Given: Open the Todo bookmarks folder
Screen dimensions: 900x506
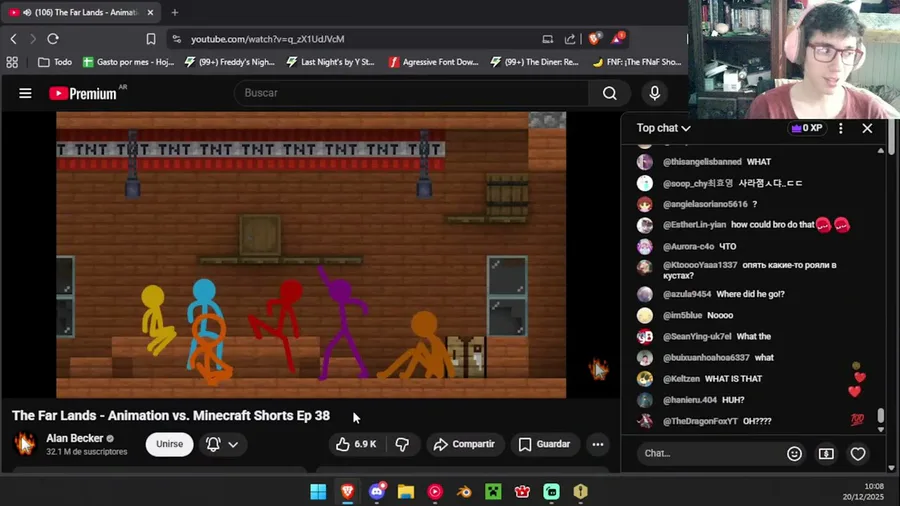Looking at the screenshot, I should click(x=55, y=62).
